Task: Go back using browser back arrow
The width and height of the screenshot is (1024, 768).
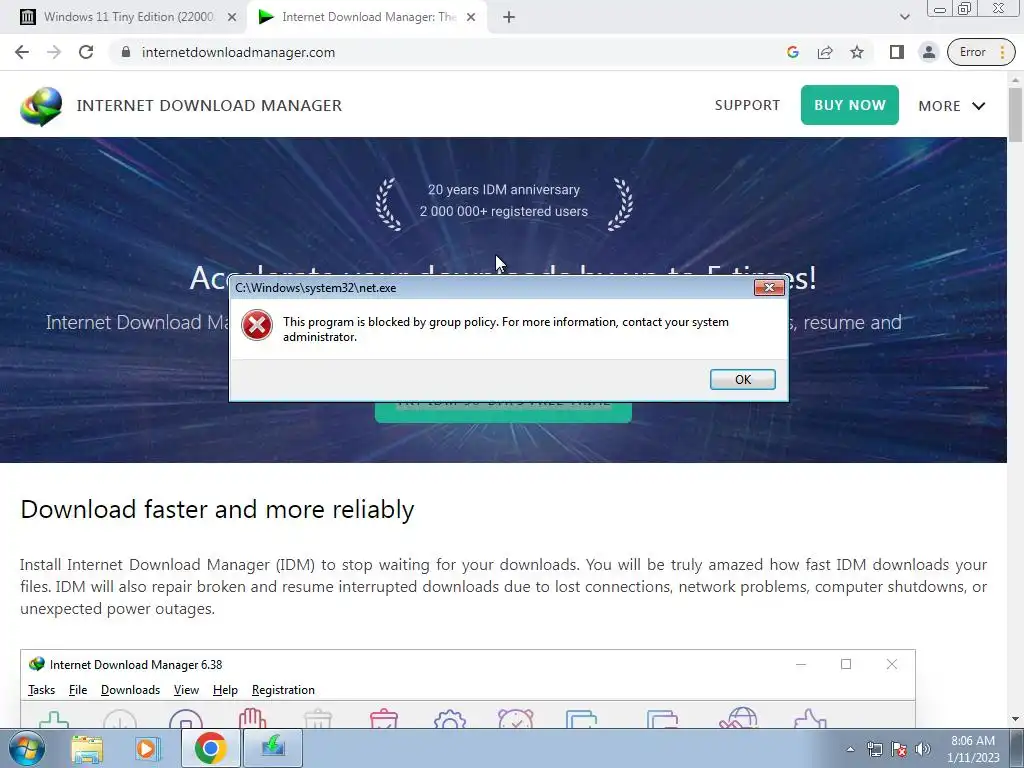Action: click(22, 52)
